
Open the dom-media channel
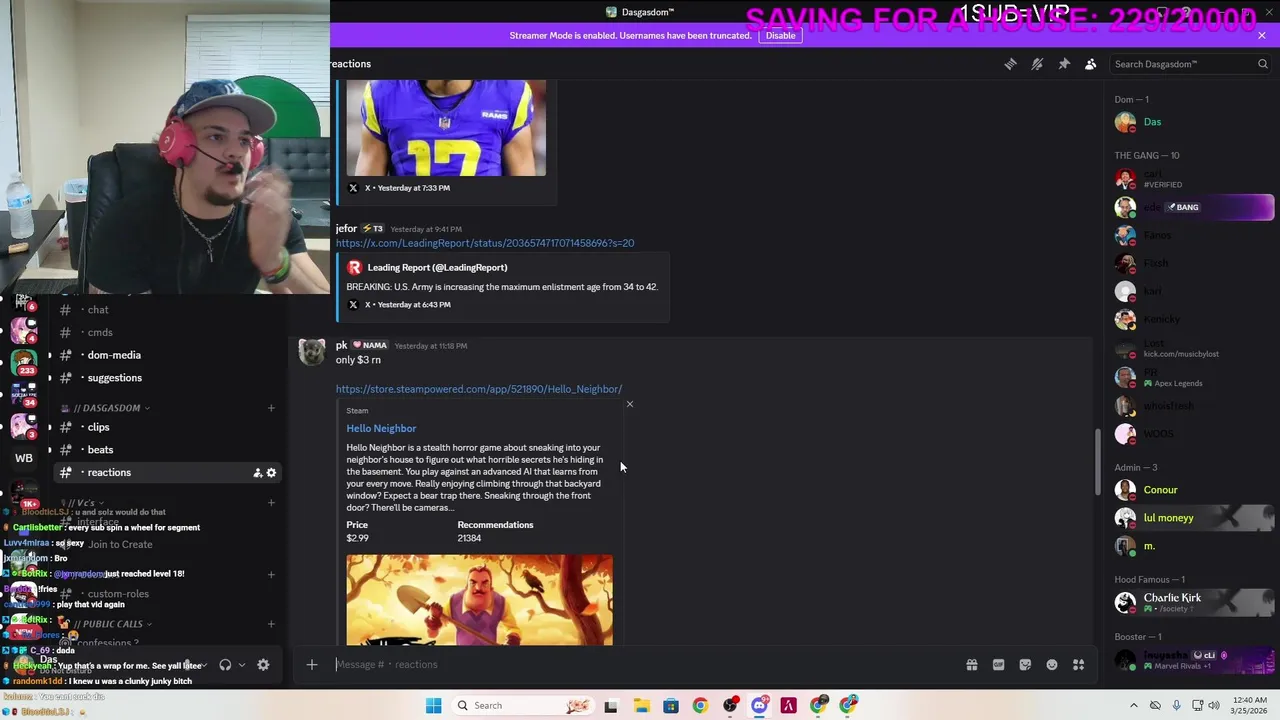click(114, 355)
